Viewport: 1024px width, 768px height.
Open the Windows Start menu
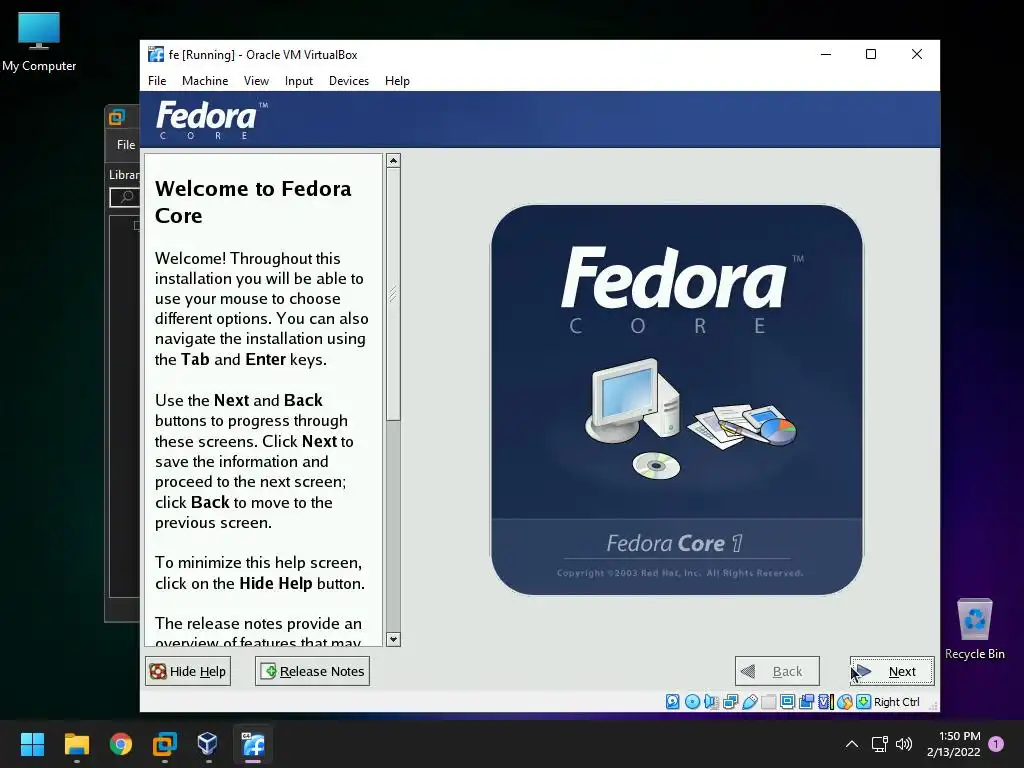(x=32, y=744)
